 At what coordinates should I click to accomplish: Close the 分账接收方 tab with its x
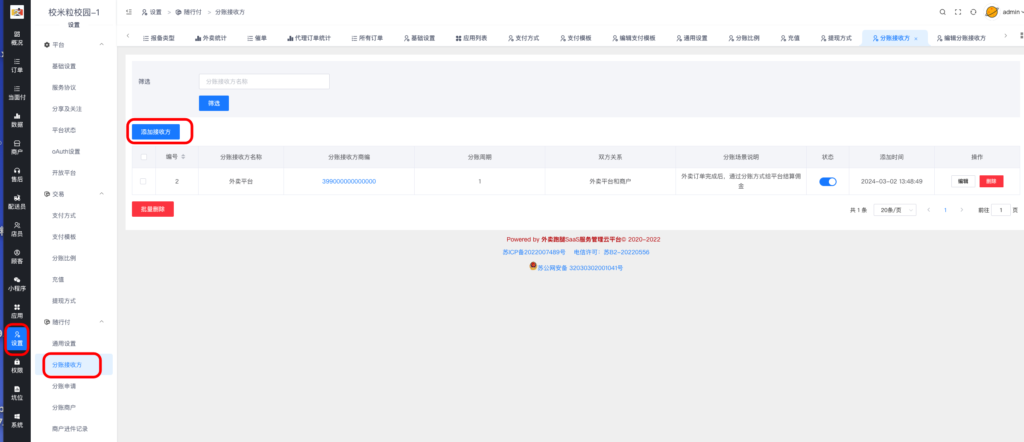[x=916, y=39]
